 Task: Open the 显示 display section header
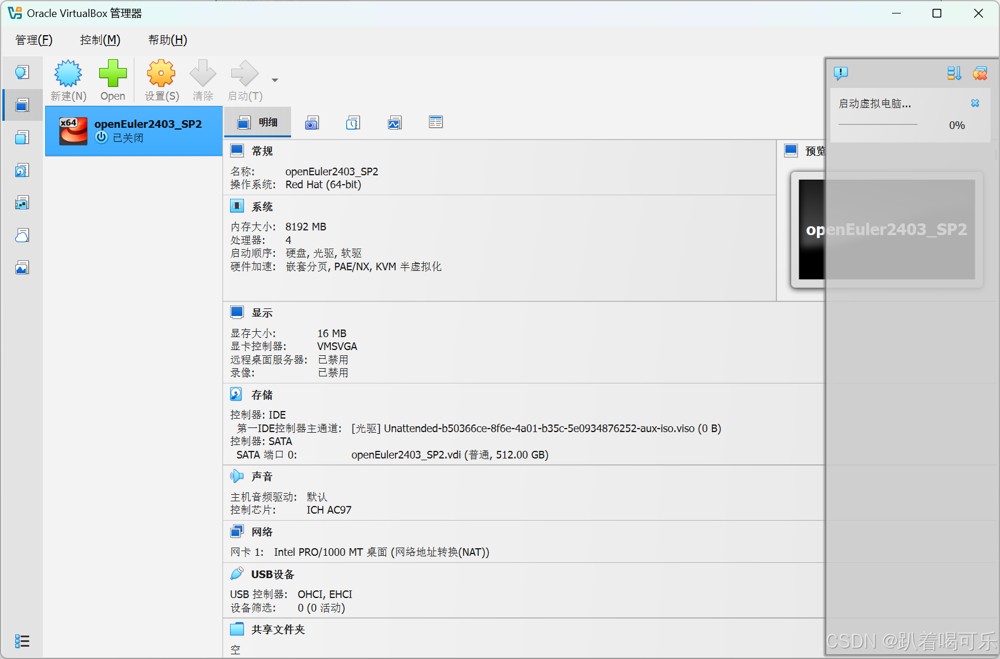[262, 313]
